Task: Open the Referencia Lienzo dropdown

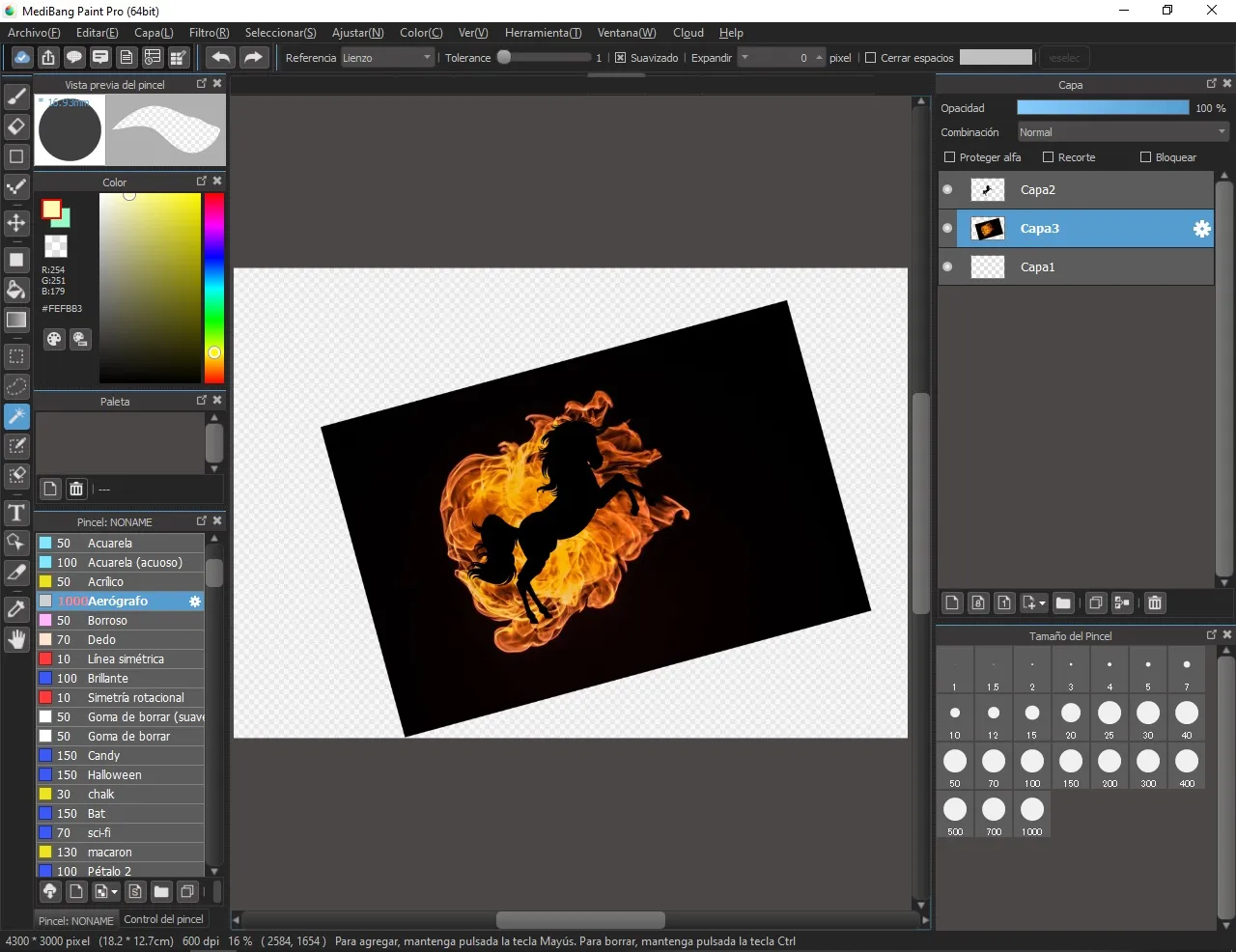Action: [387, 58]
